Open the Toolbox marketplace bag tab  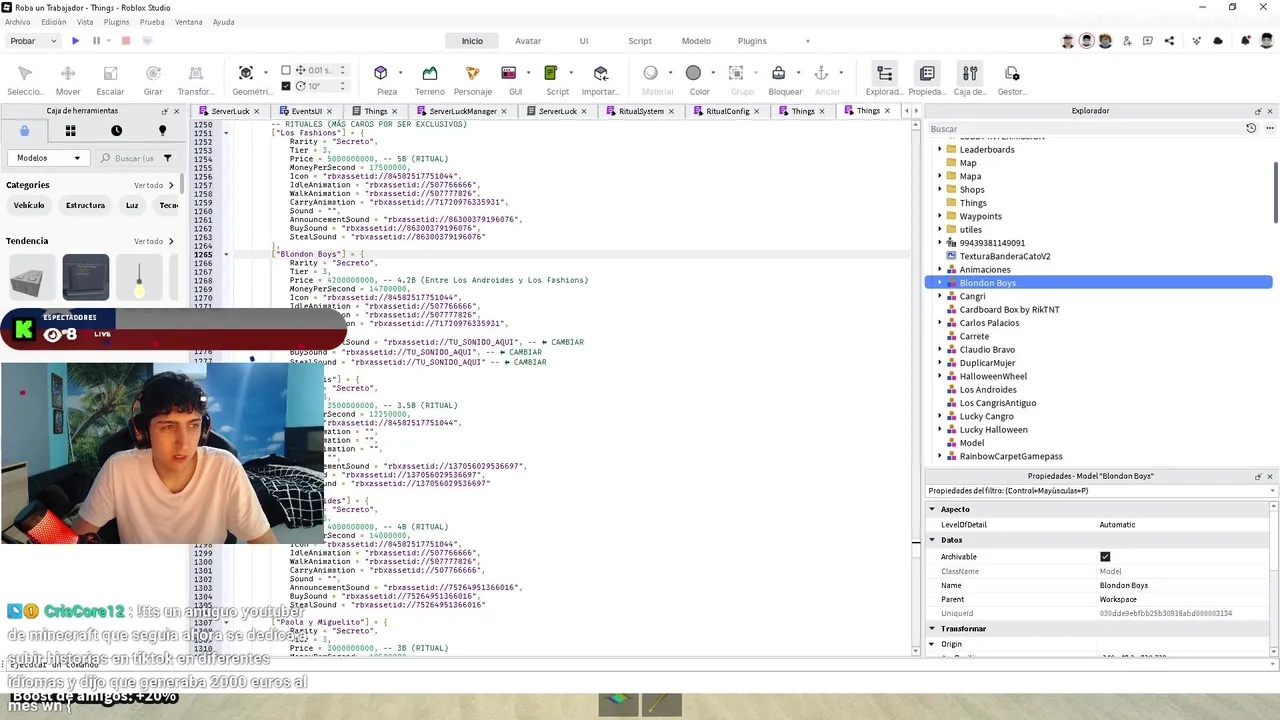pyautogui.click(x=25, y=131)
